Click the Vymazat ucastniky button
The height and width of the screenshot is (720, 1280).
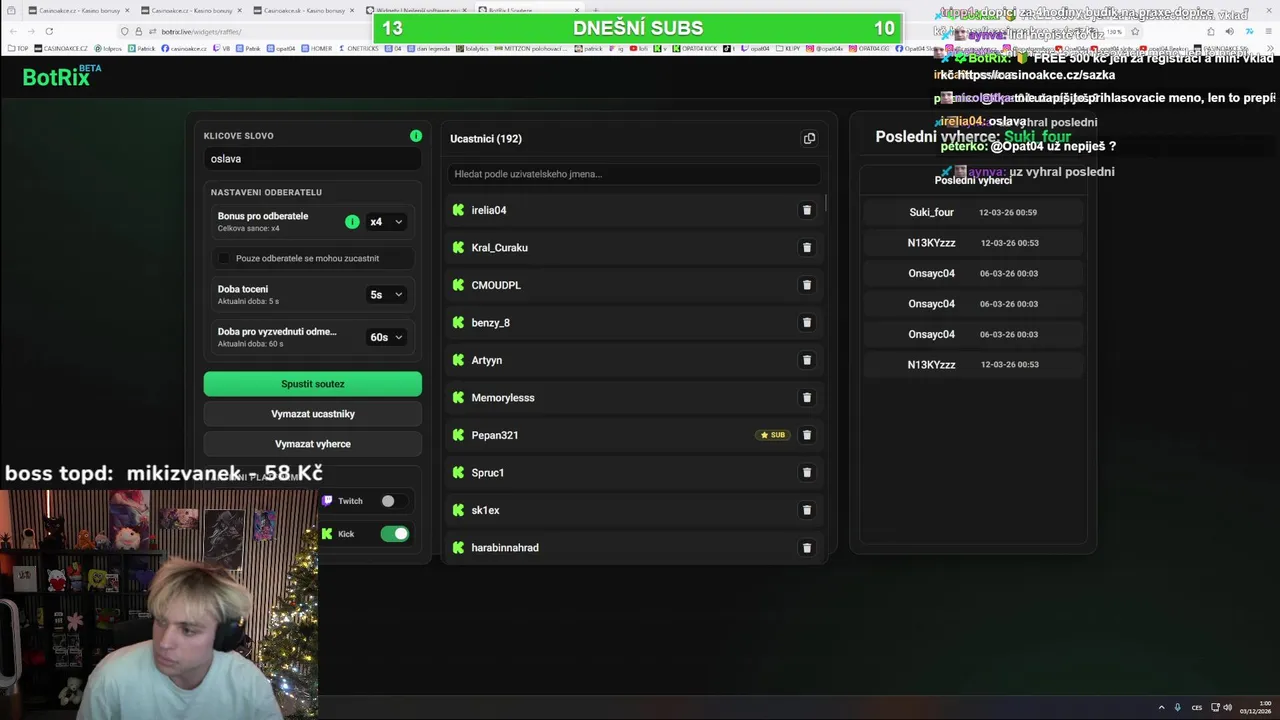[313, 414]
